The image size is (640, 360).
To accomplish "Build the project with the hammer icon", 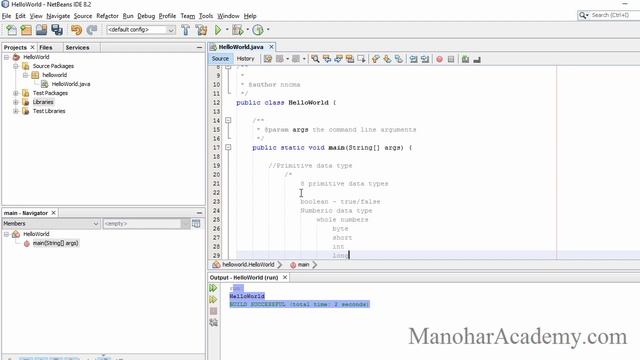I will tap(185, 30).
